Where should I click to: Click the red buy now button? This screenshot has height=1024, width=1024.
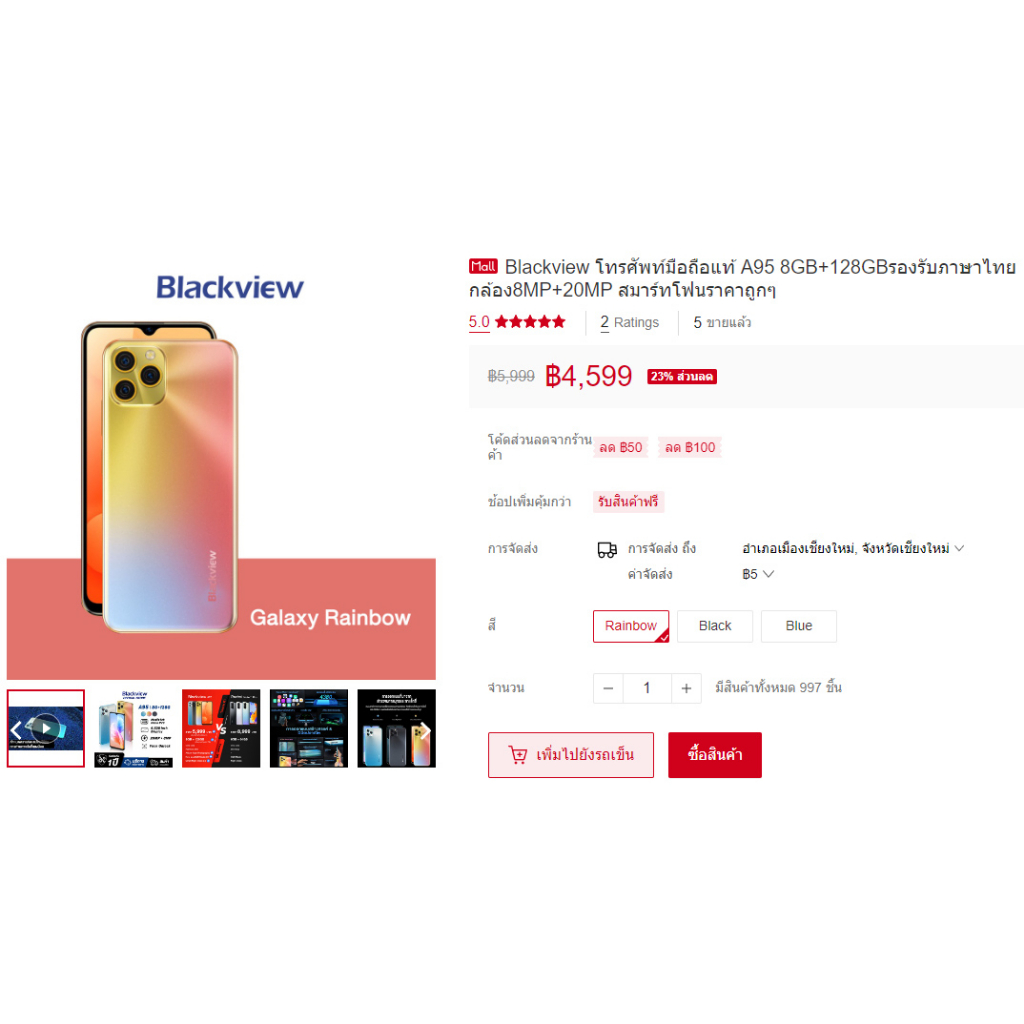coord(715,755)
